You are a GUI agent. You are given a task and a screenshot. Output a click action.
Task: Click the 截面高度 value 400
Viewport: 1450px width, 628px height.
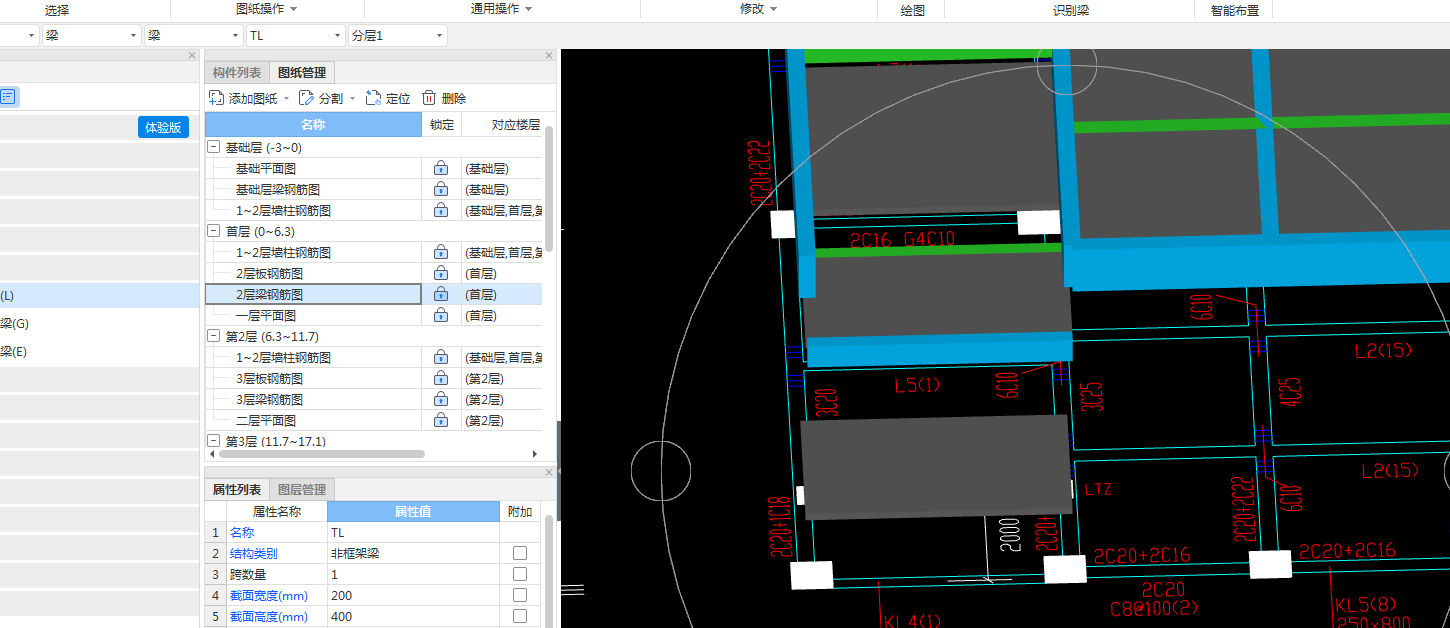pyautogui.click(x=413, y=616)
